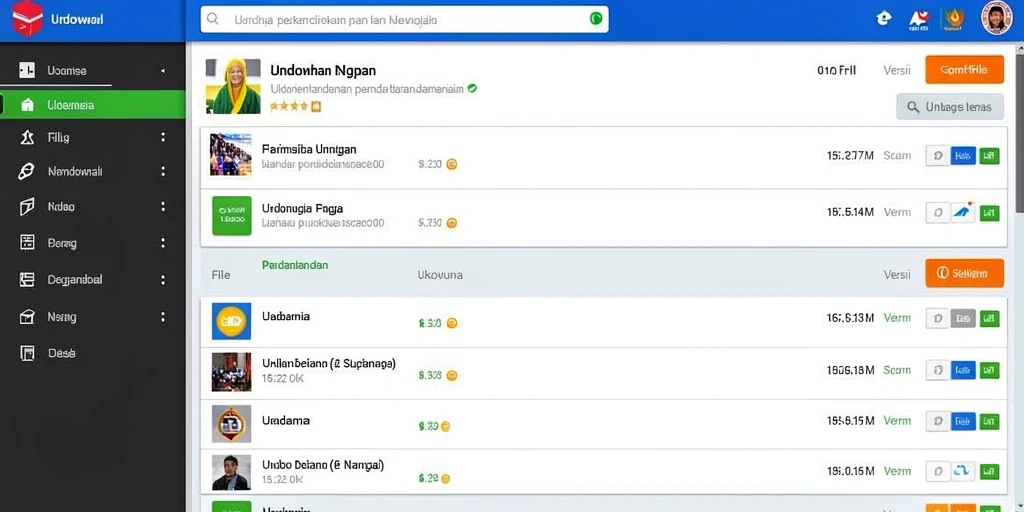Viewport: 1024px width, 512px height.
Task: Expand options dots next to Filig
Action: tap(163, 137)
